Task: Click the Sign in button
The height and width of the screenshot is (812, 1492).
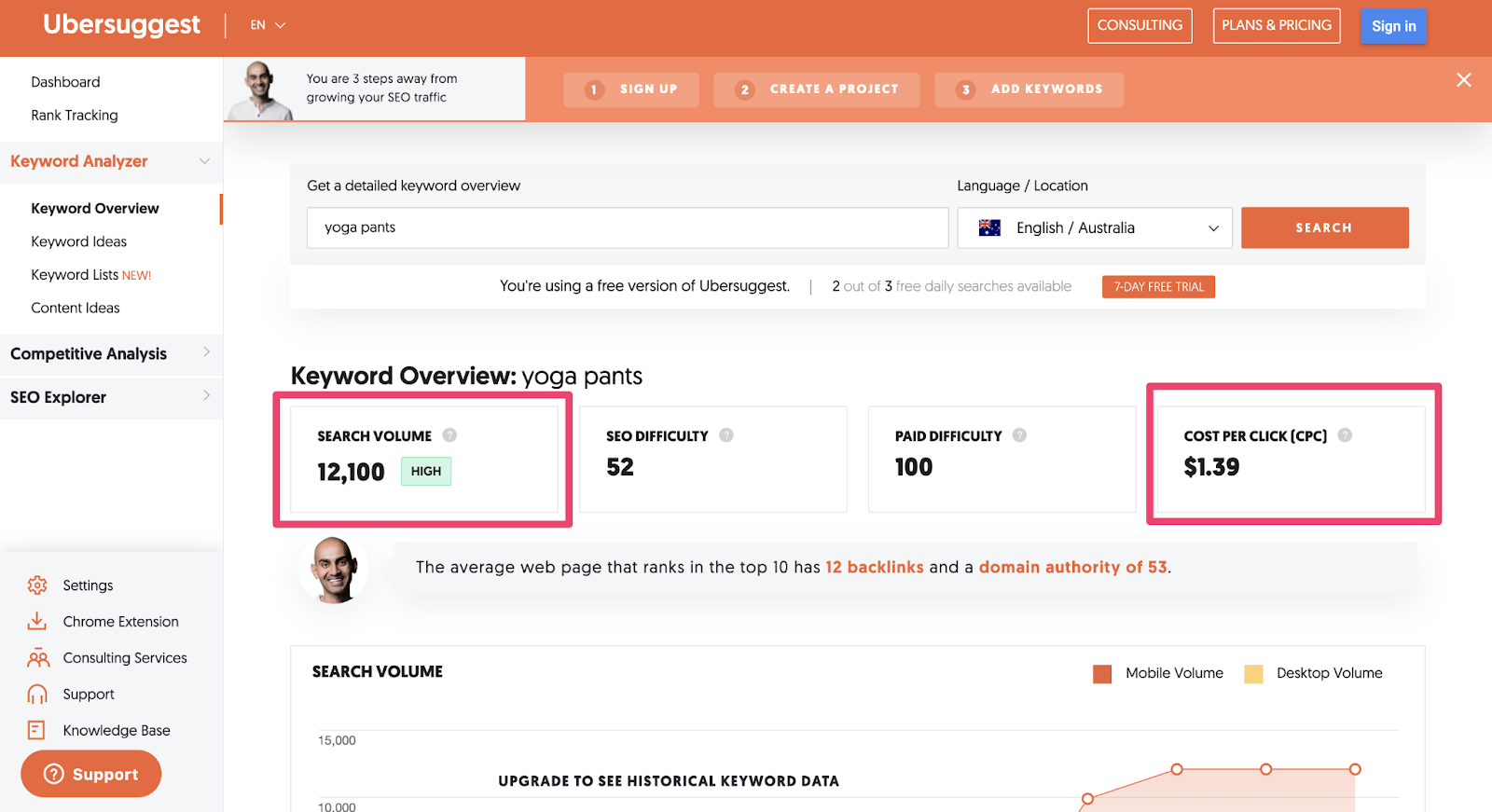Action: coord(1393,26)
